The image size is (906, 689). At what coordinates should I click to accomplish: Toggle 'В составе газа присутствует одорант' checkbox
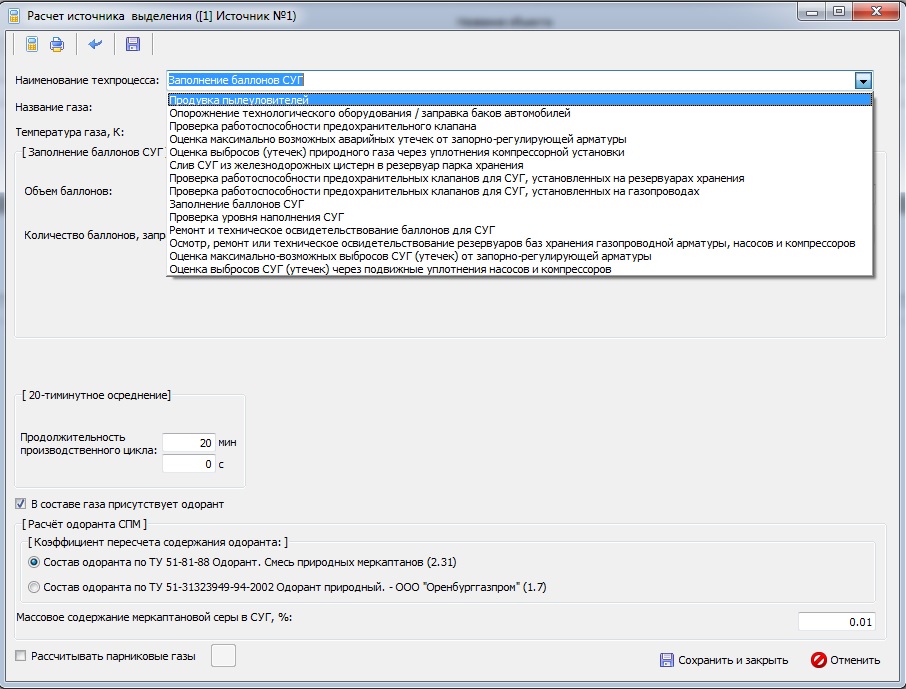[21, 504]
